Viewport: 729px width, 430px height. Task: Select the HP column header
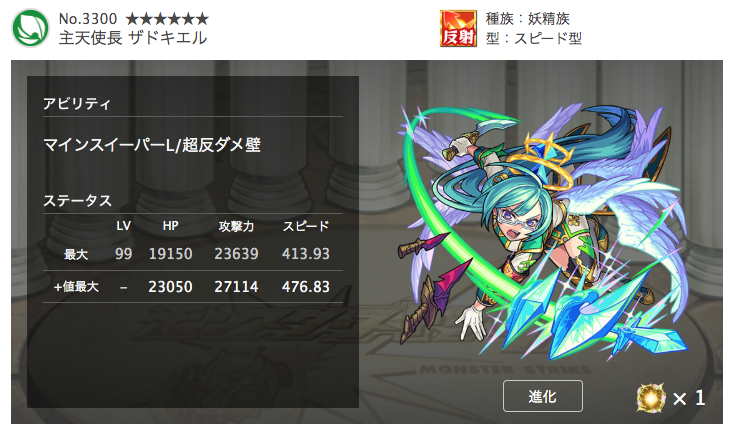pyautogui.click(x=171, y=226)
